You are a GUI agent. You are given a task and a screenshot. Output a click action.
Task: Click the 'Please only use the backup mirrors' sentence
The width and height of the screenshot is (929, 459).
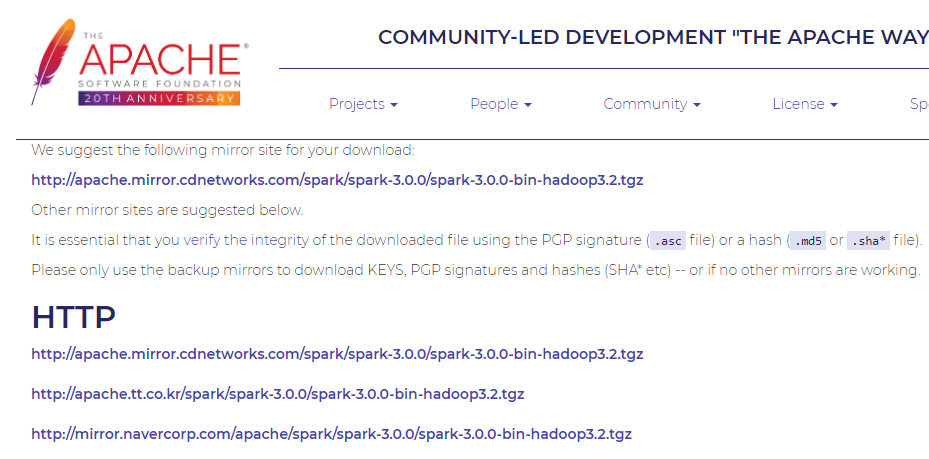[476, 269]
